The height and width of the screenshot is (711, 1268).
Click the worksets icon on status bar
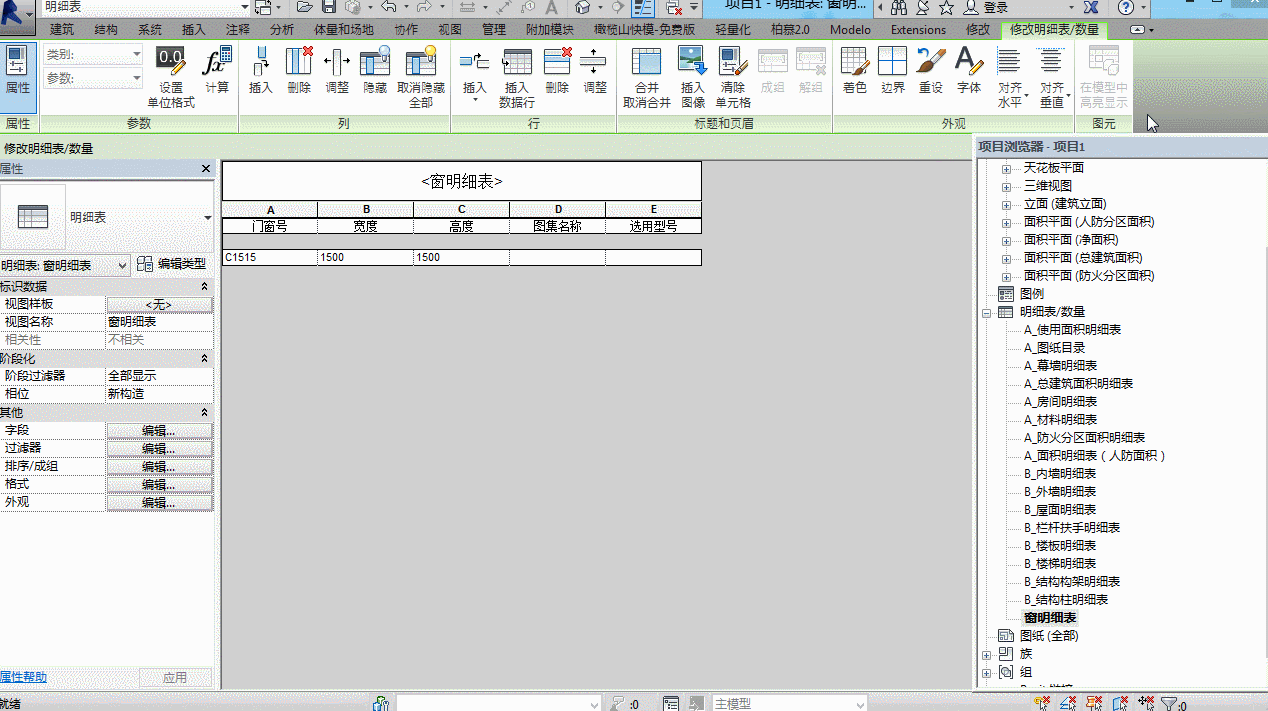381,704
